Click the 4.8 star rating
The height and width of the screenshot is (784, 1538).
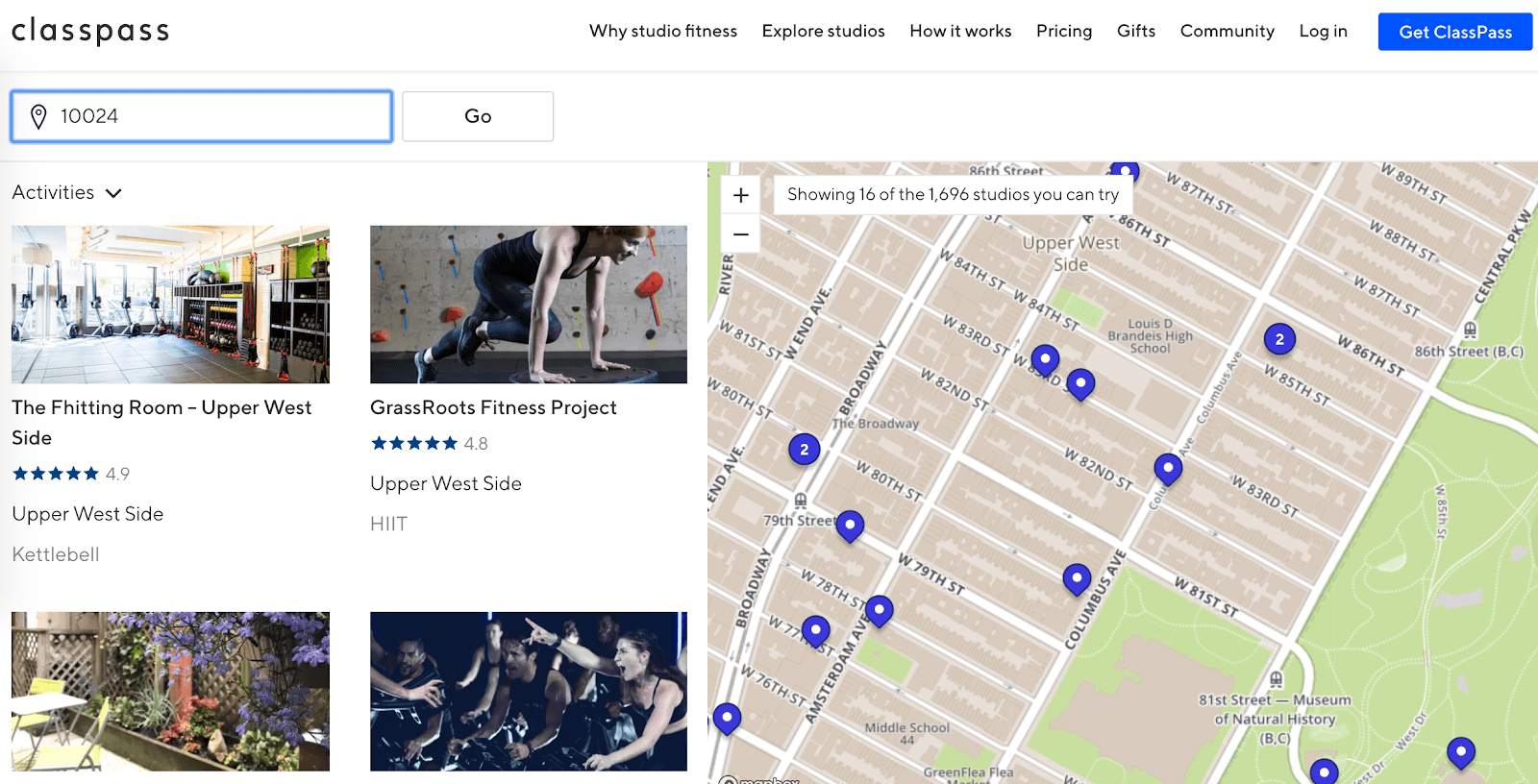pyautogui.click(x=429, y=443)
